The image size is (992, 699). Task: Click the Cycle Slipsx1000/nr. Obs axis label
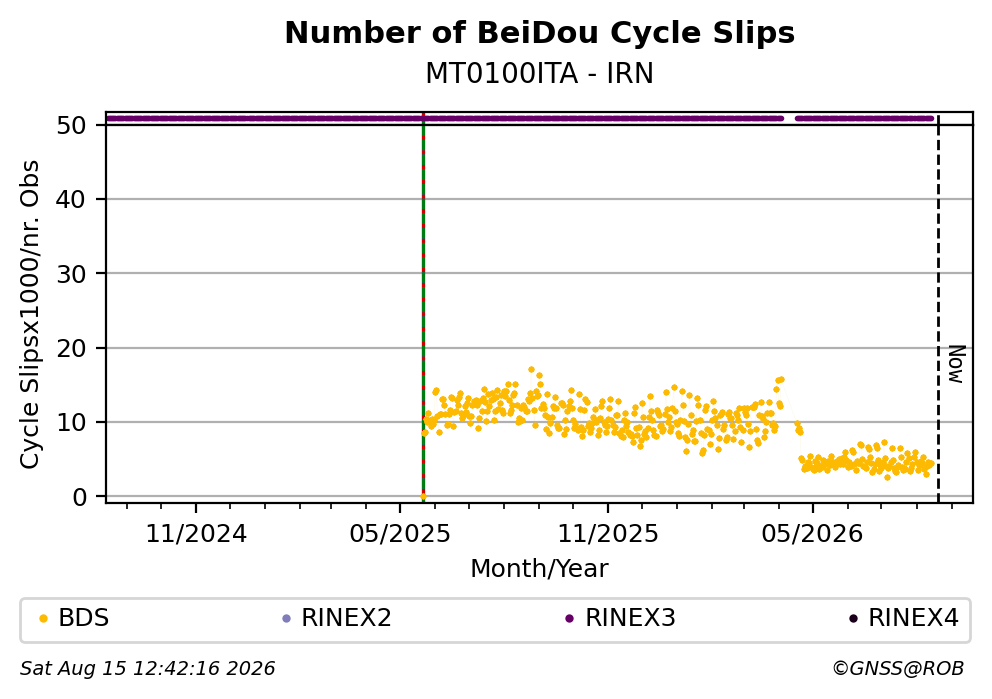tap(30, 314)
